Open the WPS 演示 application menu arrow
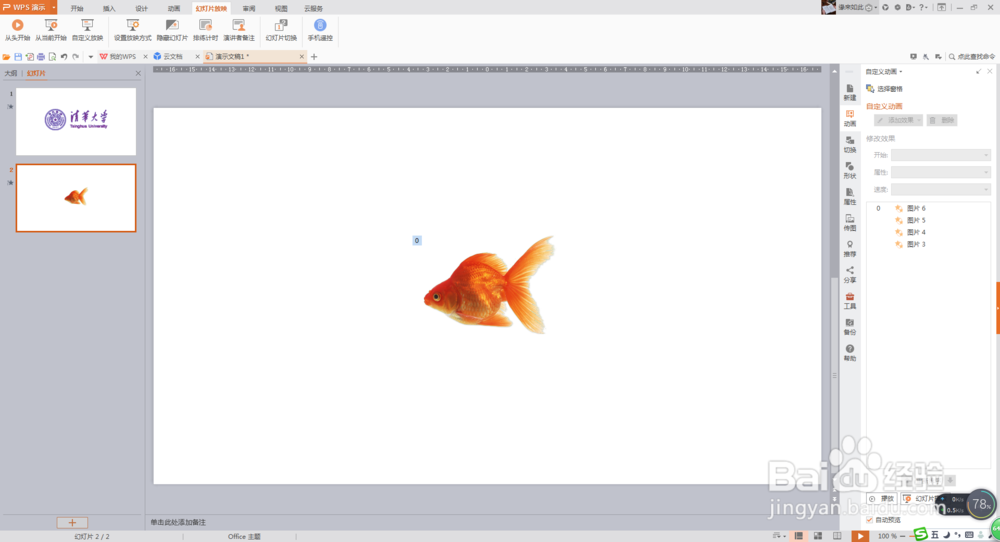Viewport: 1000px width, 542px height. (54, 8)
